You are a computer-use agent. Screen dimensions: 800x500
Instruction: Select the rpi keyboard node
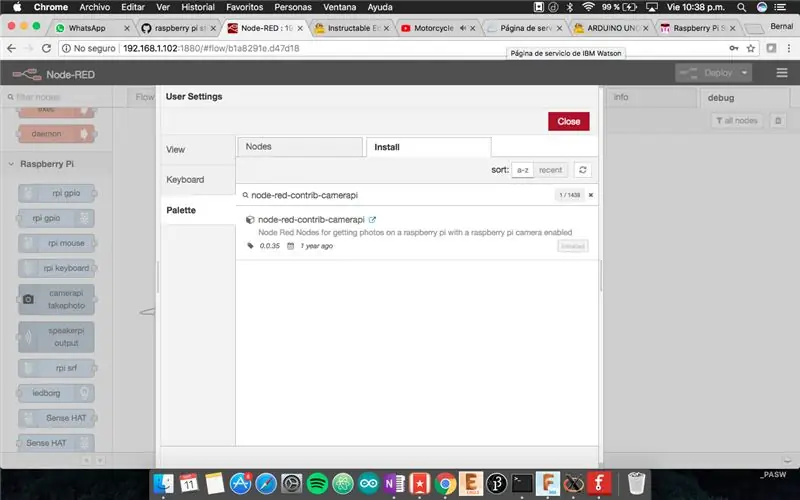click(x=56, y=268)
